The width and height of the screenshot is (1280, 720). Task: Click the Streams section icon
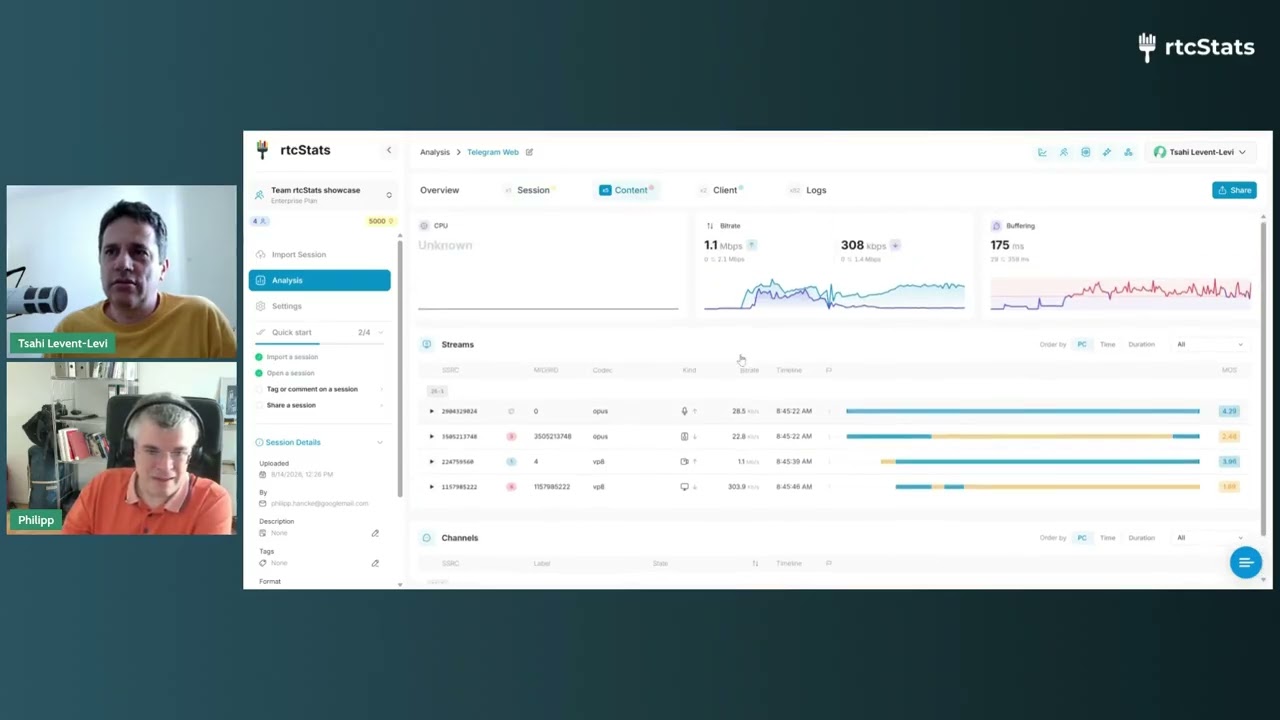[426, 344]
